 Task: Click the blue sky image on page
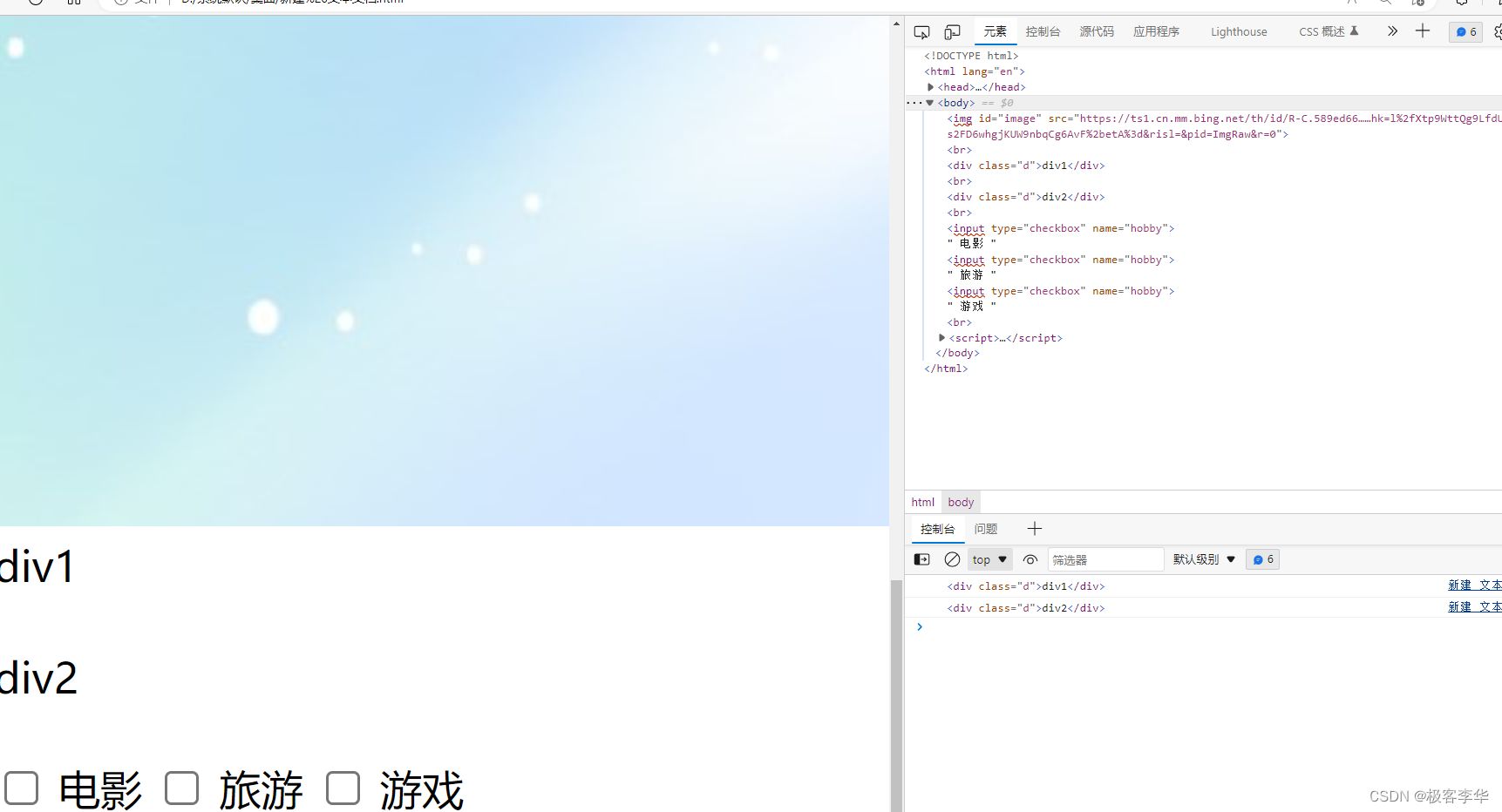(445, 271)
